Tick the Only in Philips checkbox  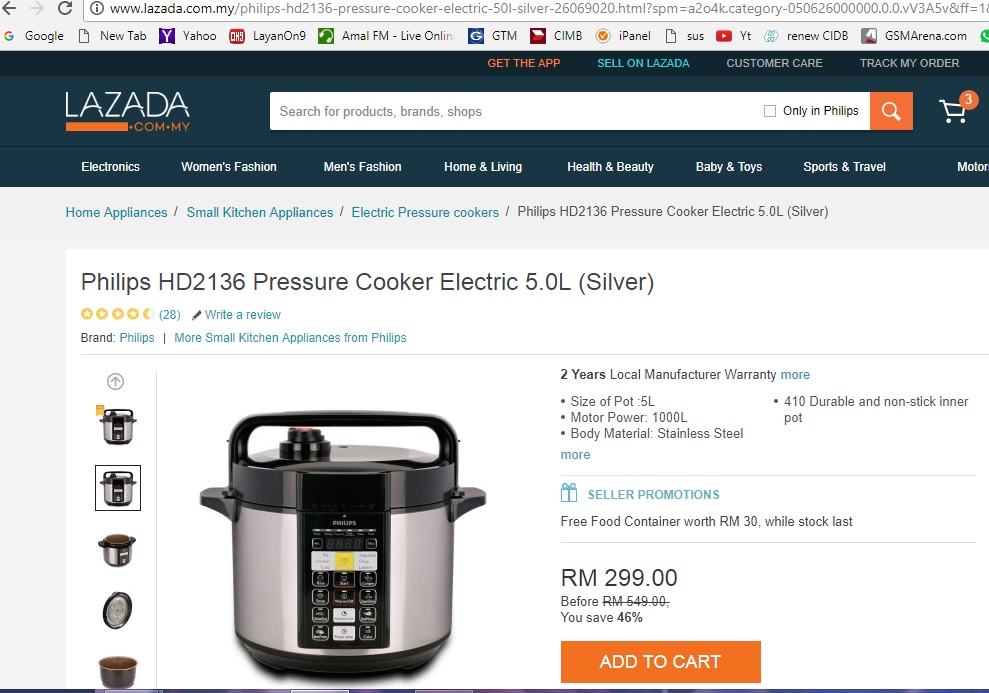770,111
